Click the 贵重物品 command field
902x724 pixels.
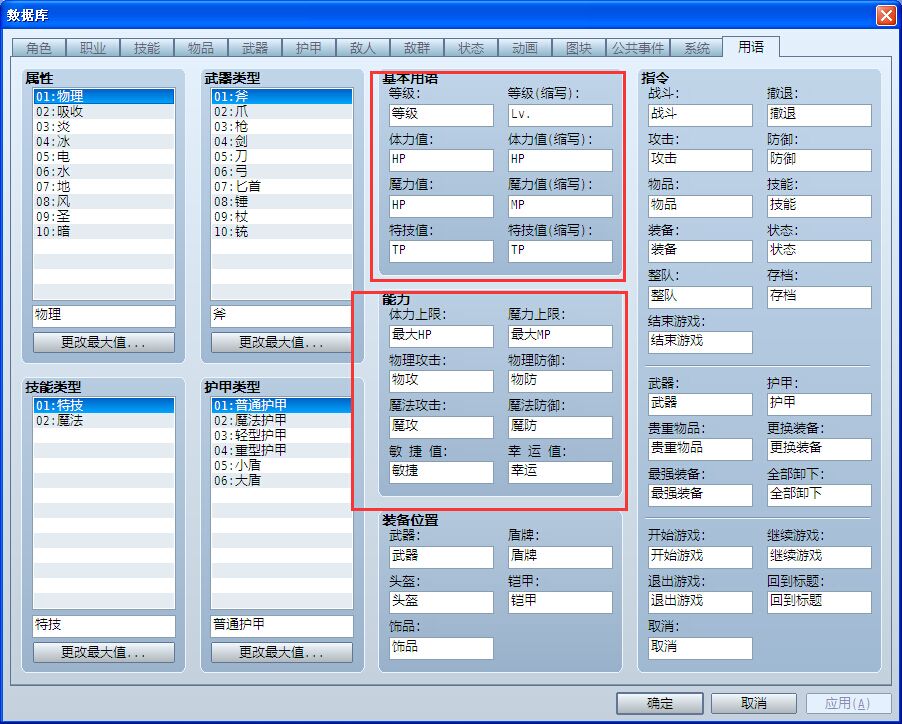tap(700, 449)
